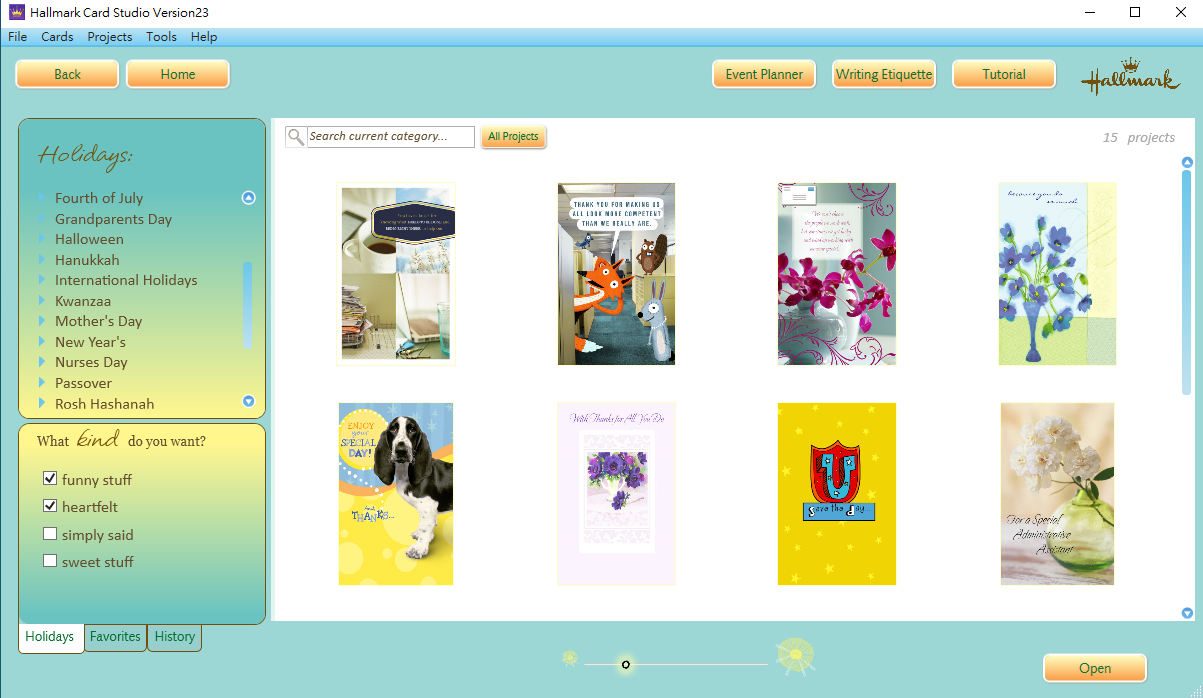Switch to the History tab
This screenshot has width=1203, height=698.
[x=175, y=637]
